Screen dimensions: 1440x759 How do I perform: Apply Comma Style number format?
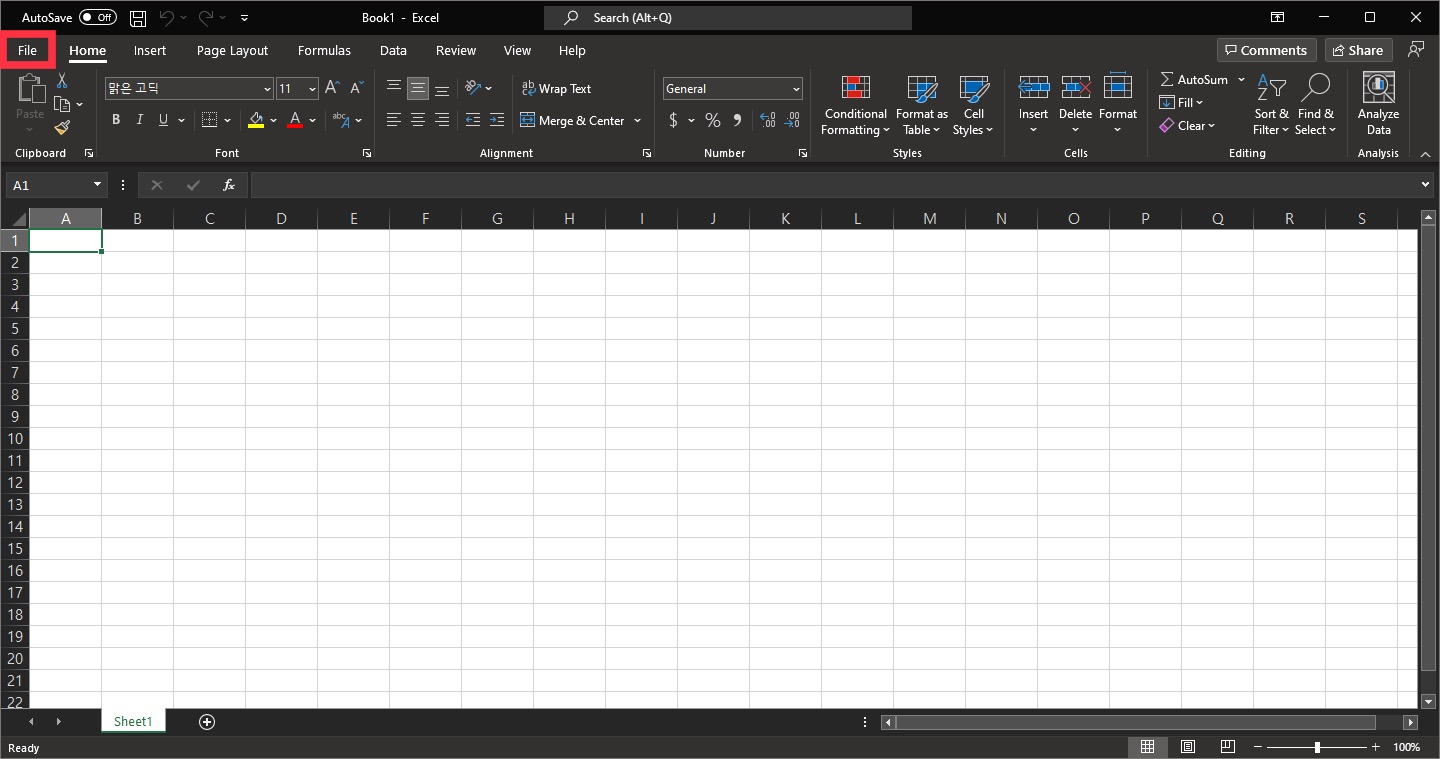coord(737,120)
